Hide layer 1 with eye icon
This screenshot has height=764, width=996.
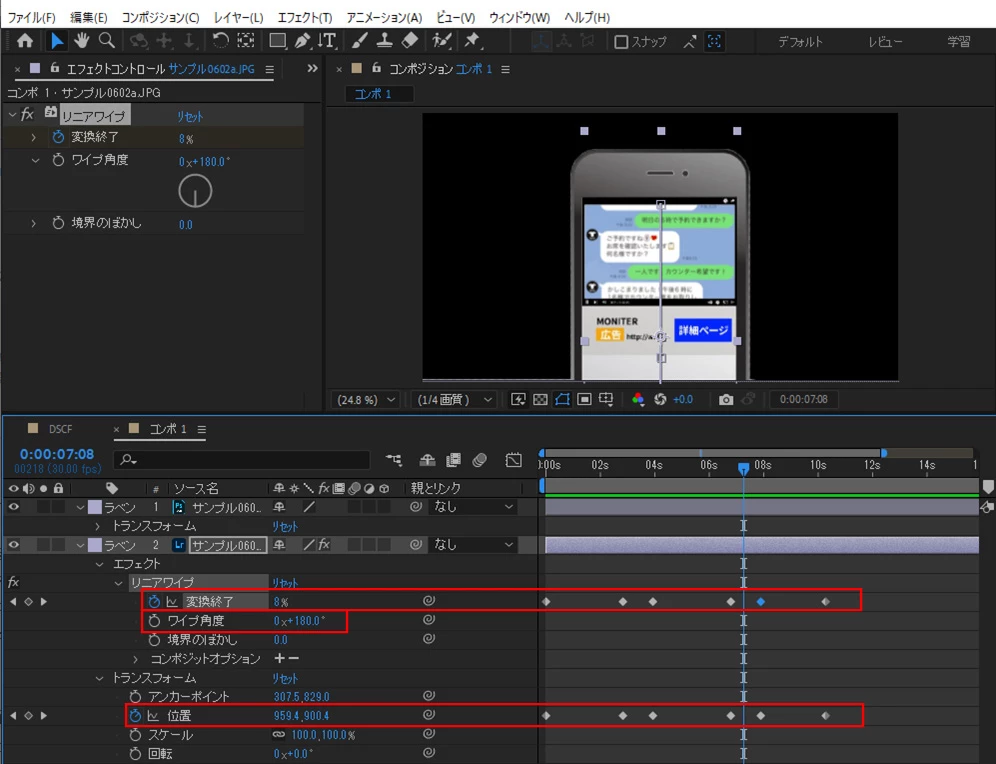click(x=13, y=507)
